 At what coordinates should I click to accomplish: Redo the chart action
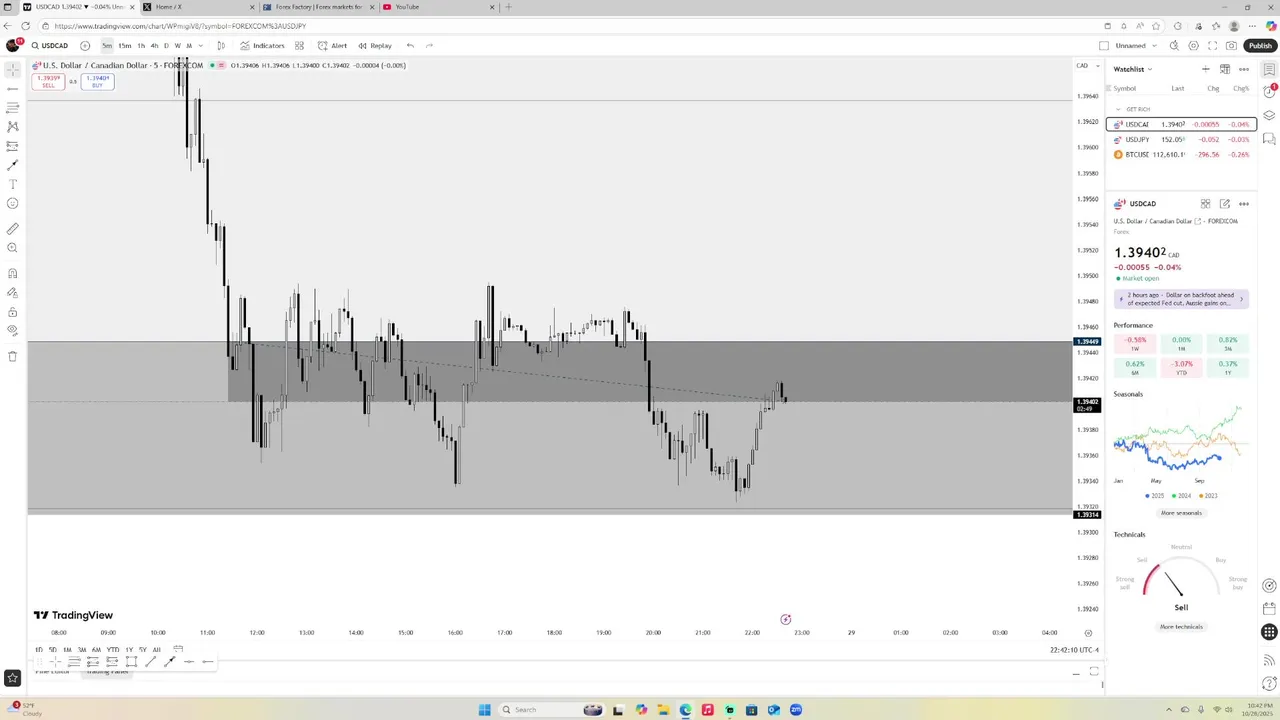[x=430, y=45]
